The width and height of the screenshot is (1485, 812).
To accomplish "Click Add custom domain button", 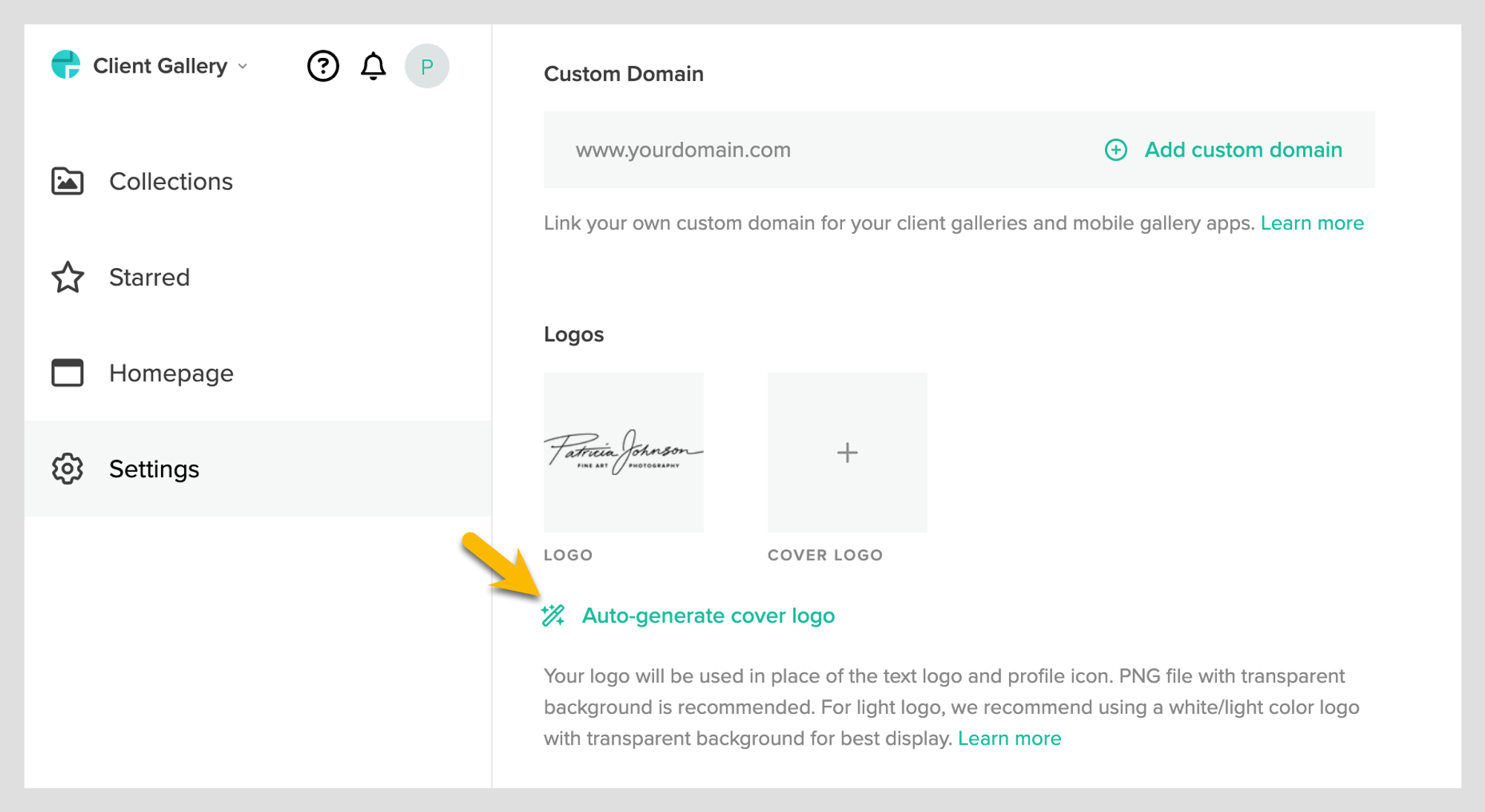I will coord(1243,150).
